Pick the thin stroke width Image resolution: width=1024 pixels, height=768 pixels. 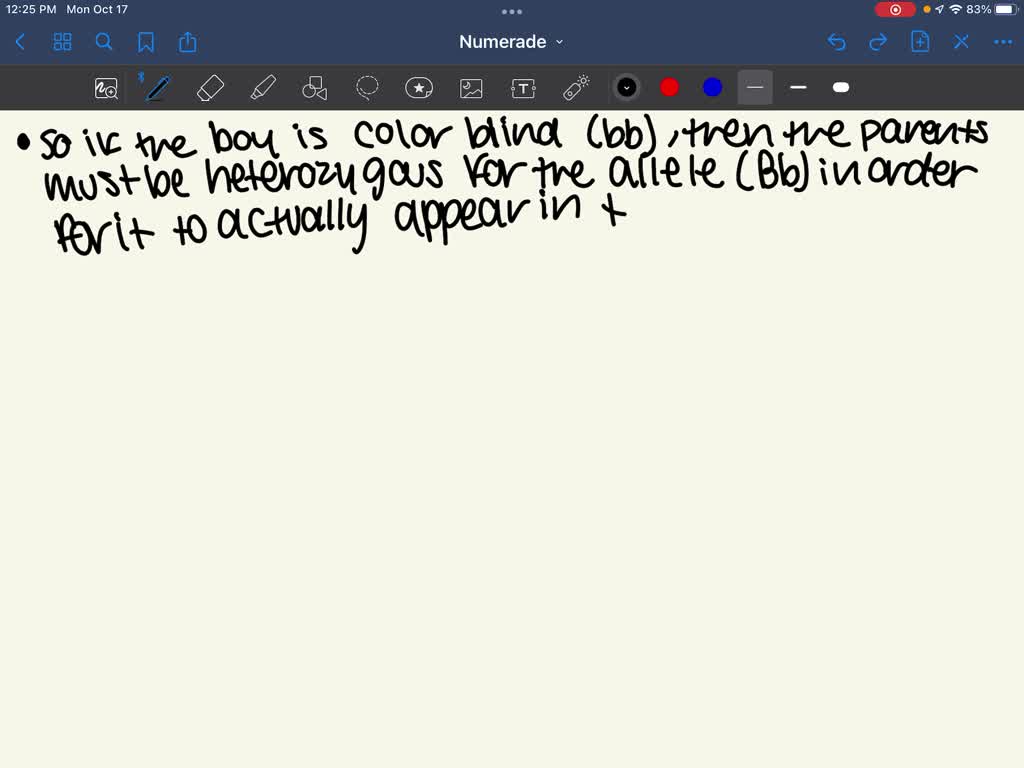click(x=755, y=88)
